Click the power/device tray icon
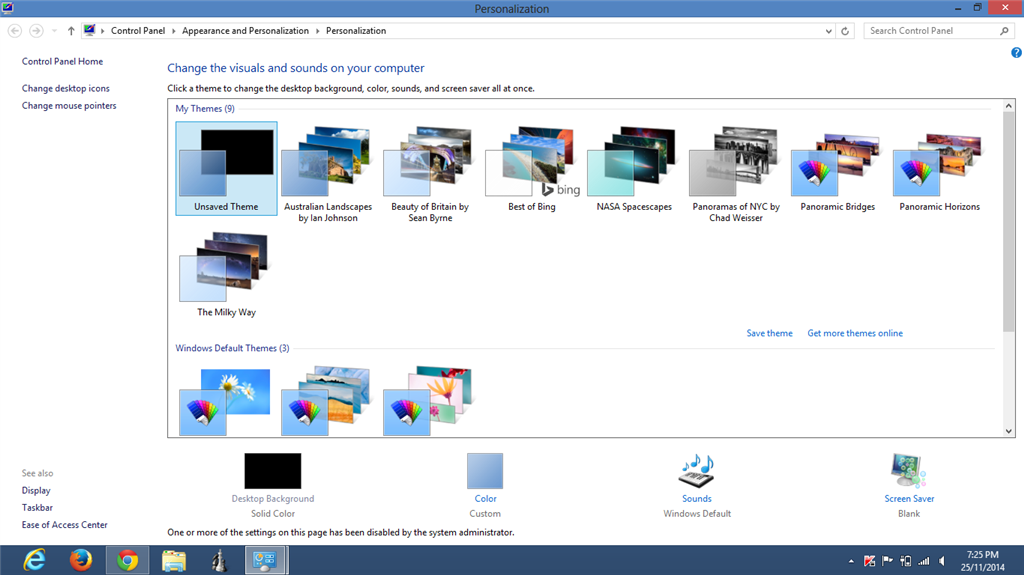1024x575 pixels. [905, 561]
